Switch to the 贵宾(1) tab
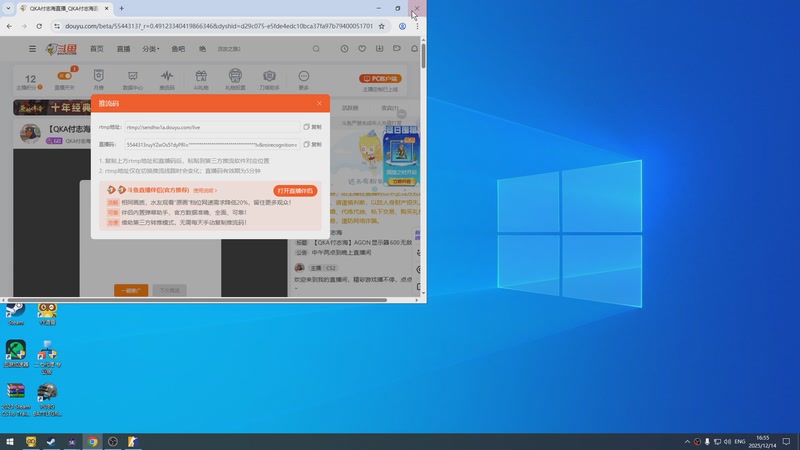 (390, 108)
